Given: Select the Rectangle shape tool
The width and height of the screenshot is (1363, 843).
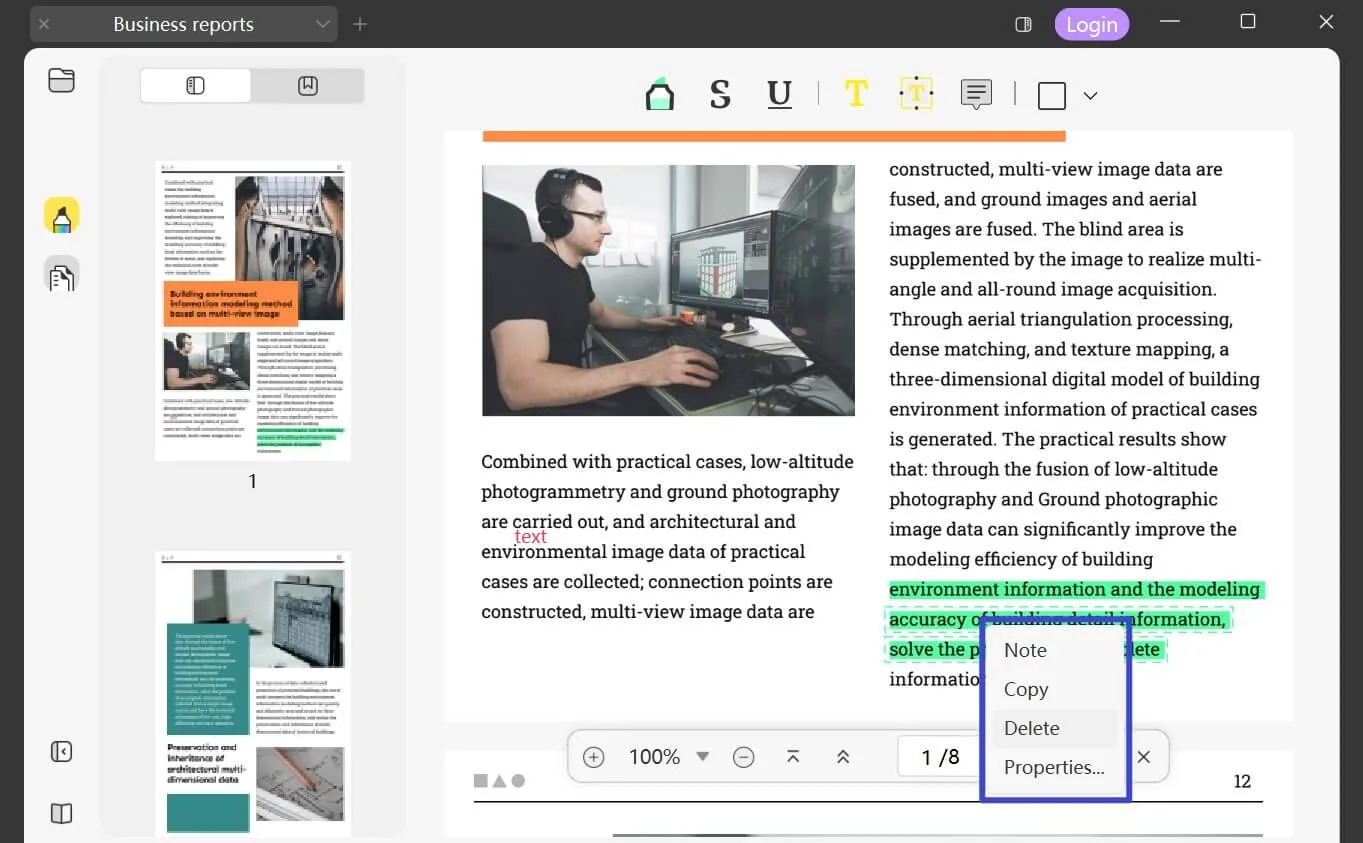Looking at the screenshot, I should [1052, 96].
